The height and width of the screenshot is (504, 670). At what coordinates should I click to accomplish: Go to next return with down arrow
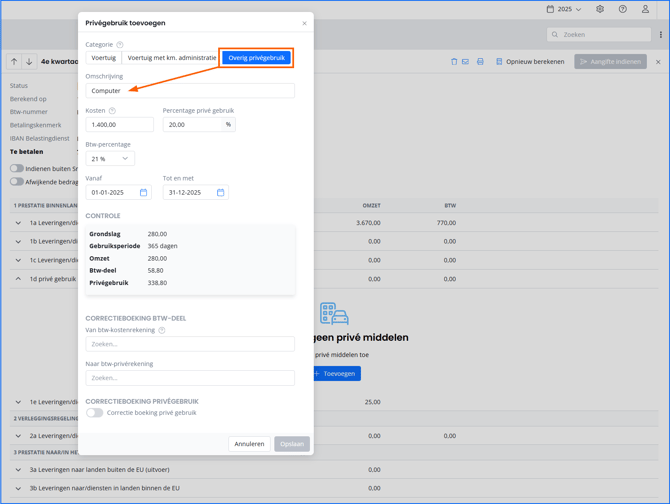pyautogui.click(x=29, y=62)
